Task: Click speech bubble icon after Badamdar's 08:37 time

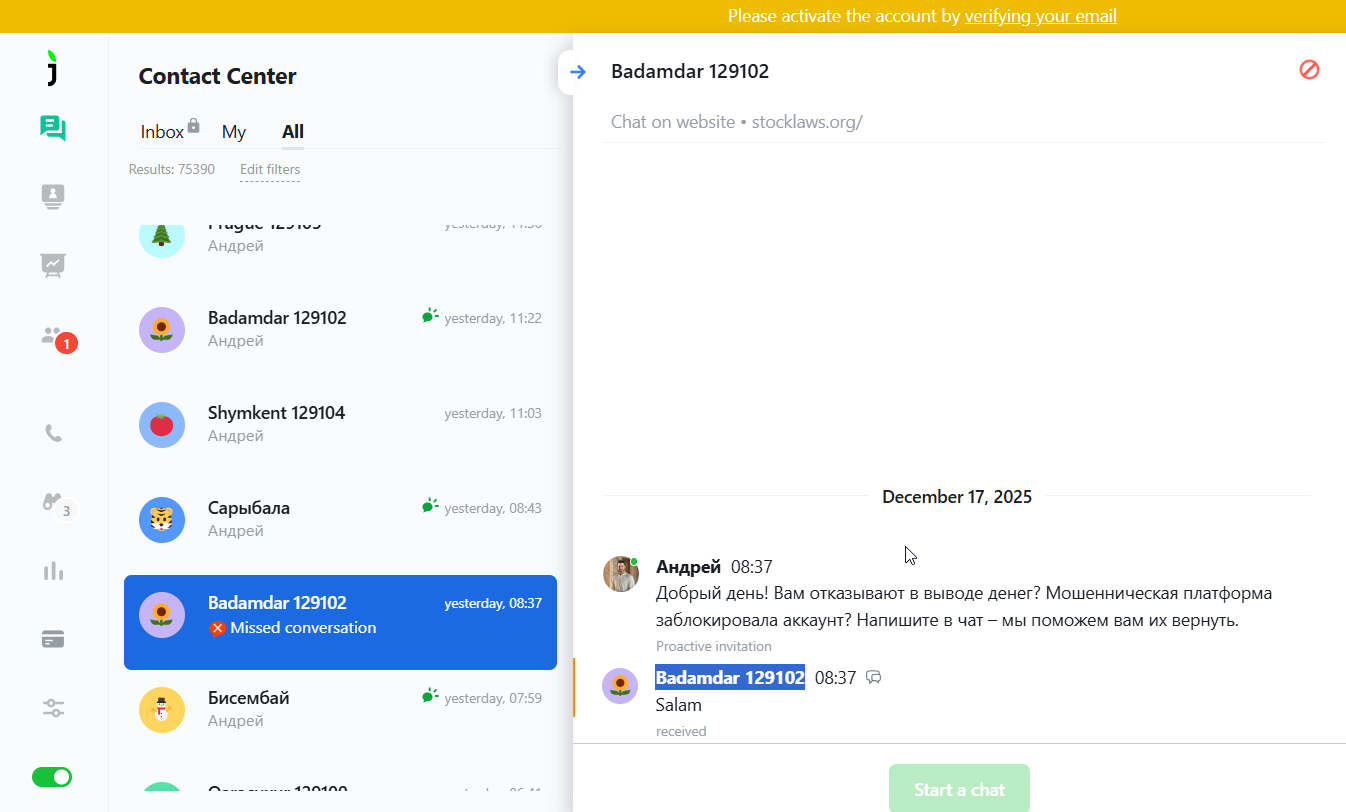Action: tap(873, 678)
